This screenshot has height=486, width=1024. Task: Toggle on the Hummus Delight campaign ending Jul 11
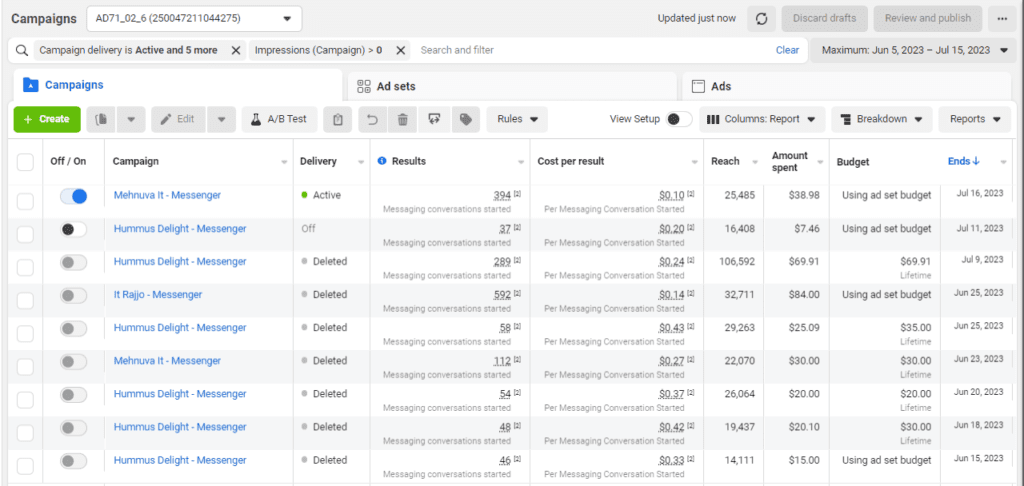73,229
